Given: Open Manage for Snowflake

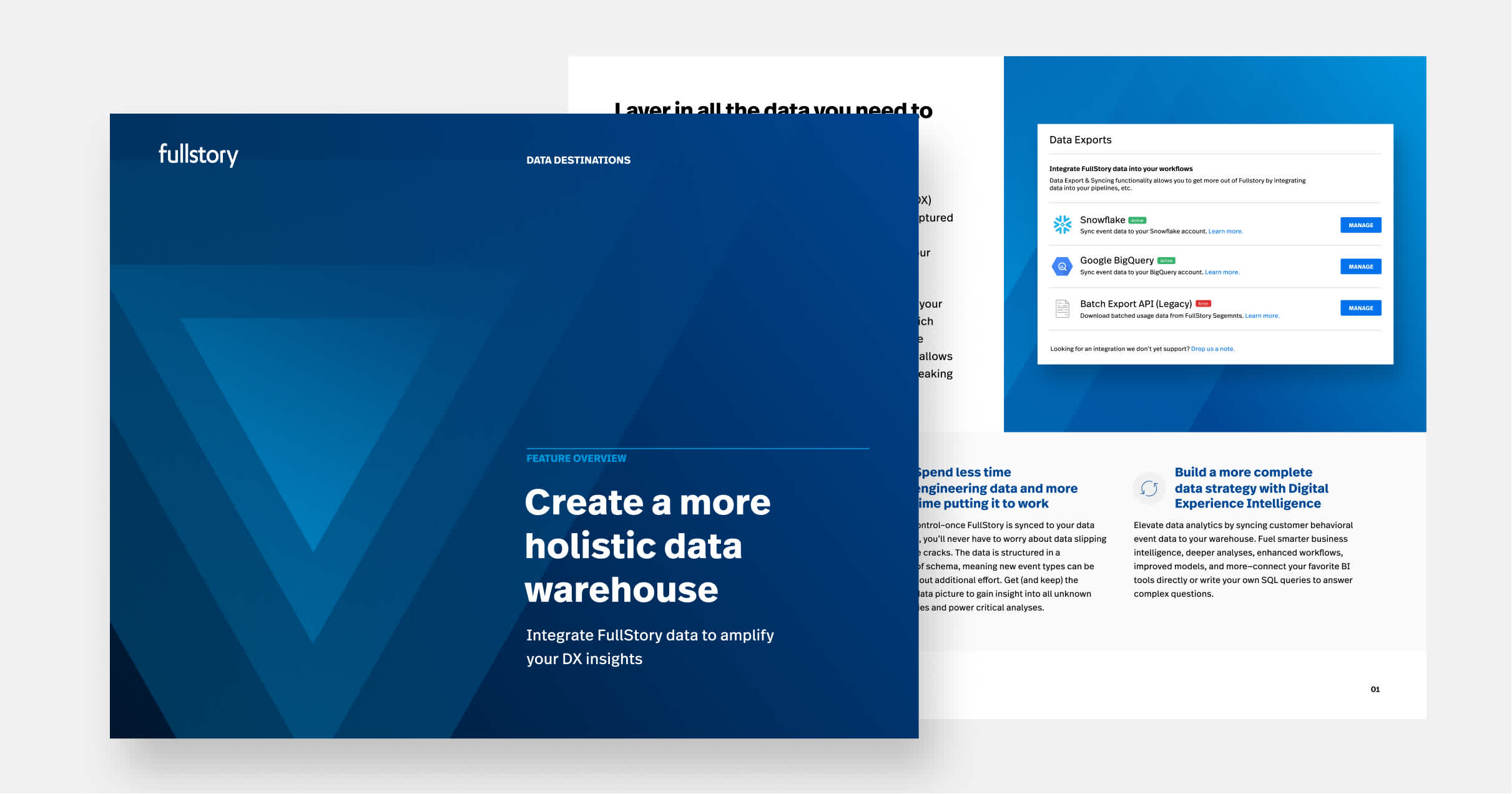Looking at the screenshot, I should click(x=1360, y=225).
